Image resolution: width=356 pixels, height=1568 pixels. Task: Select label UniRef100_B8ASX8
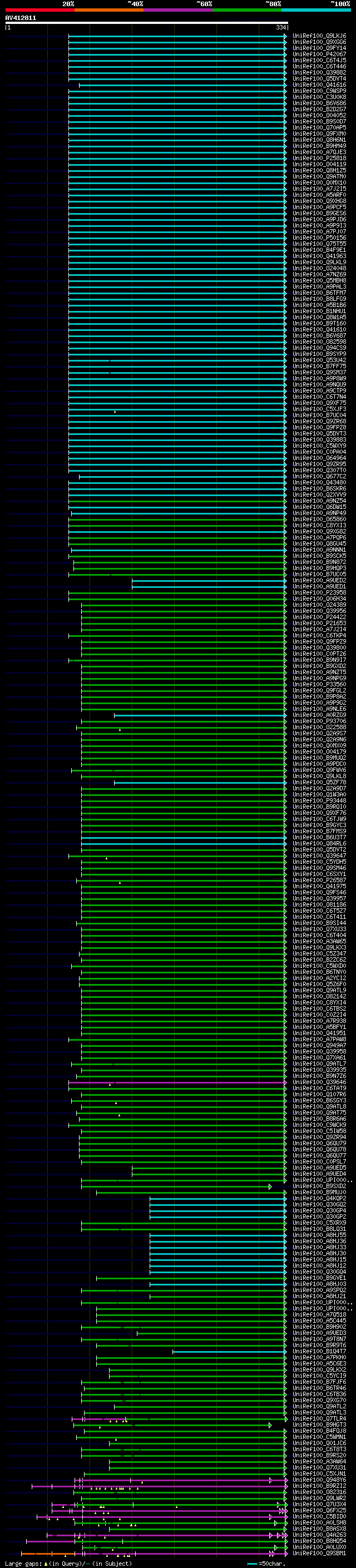(319, 1529)
